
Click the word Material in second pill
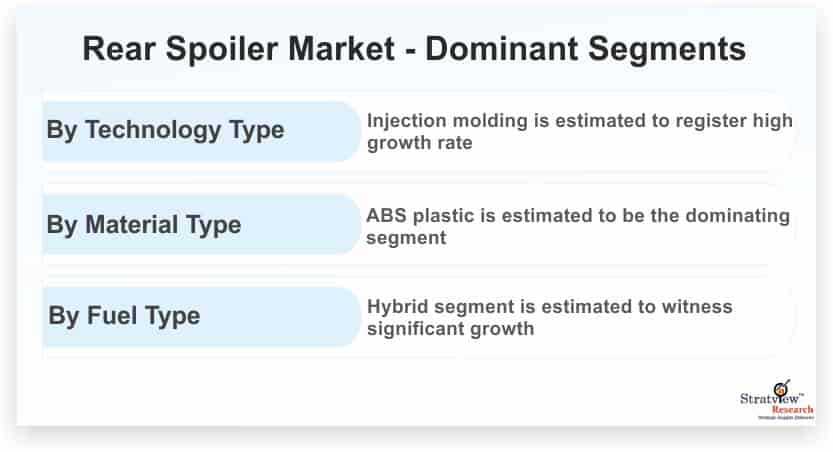pos(132,225)
